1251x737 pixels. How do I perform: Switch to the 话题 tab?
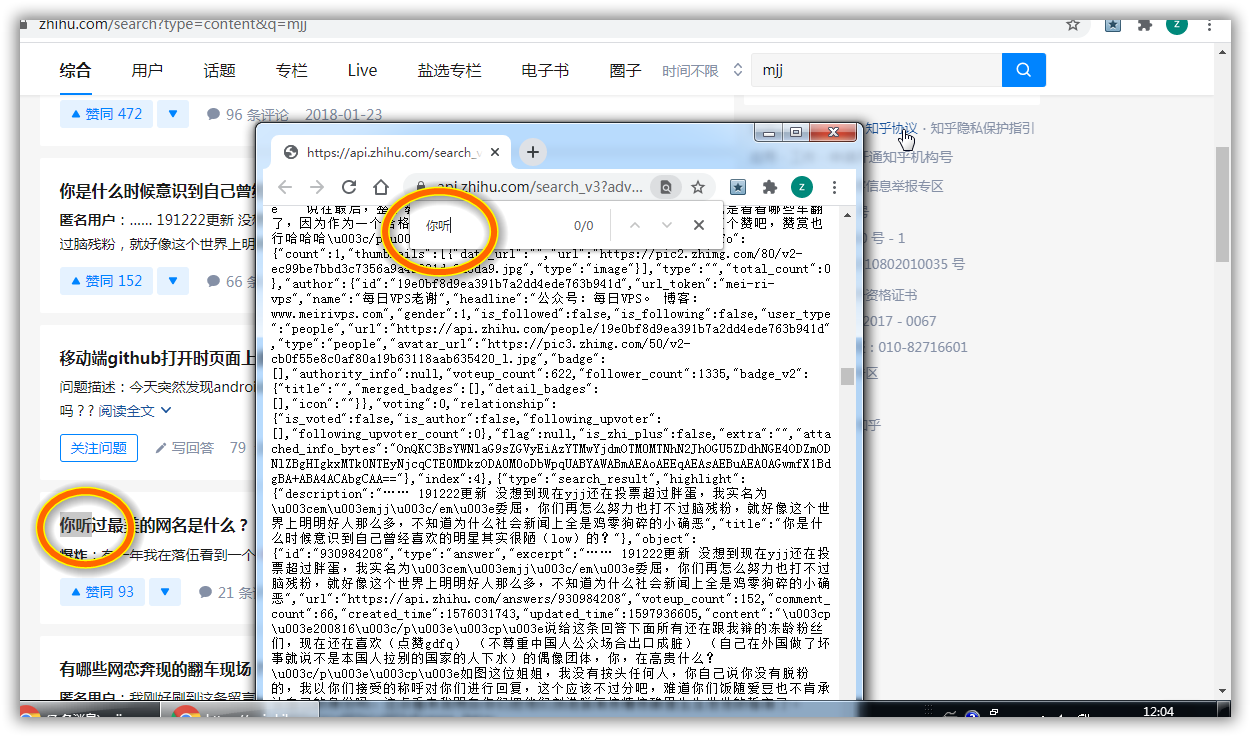[219, 70]
